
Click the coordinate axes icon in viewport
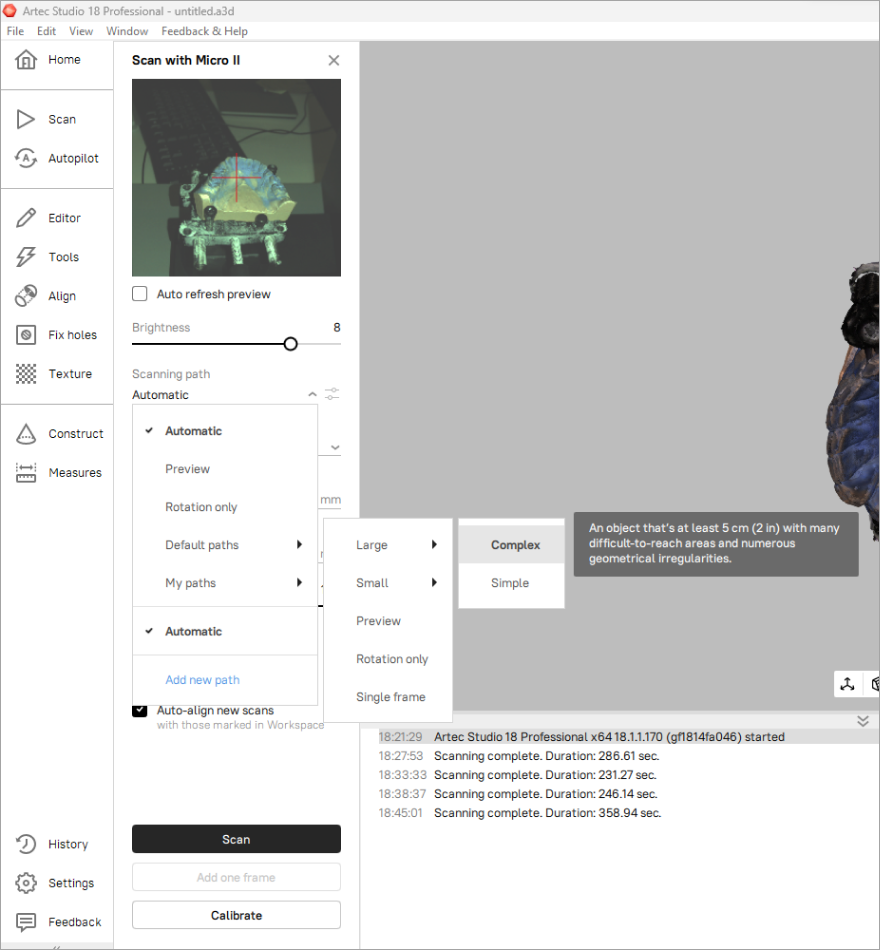(847, 684)
